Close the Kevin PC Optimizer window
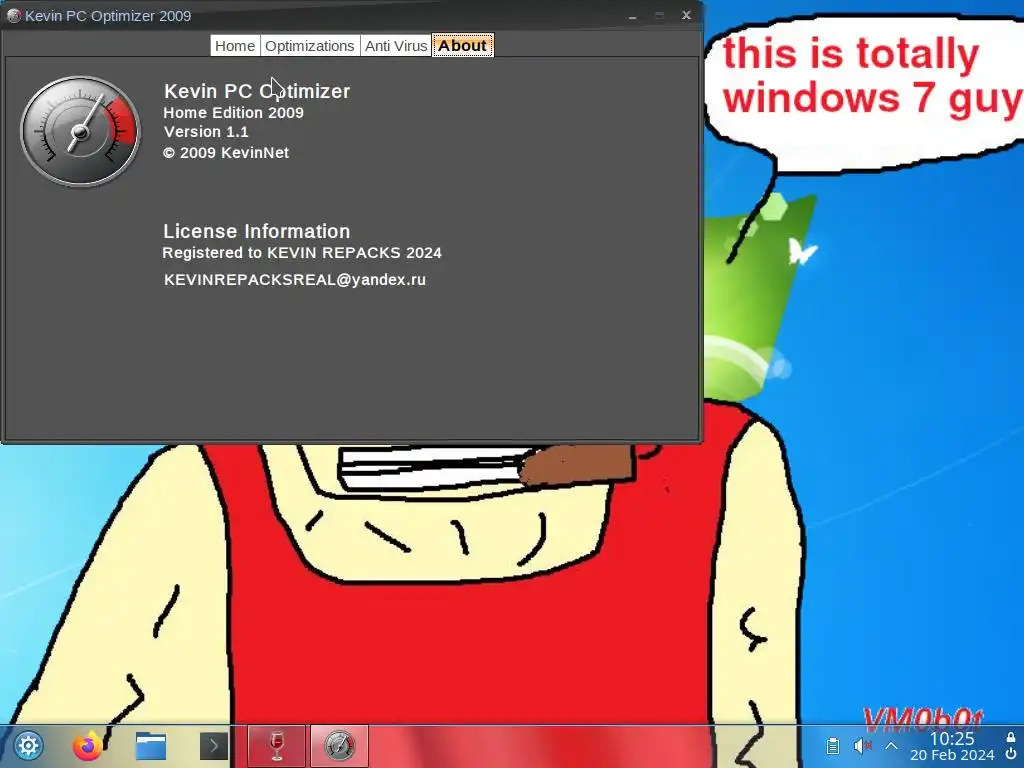 click(x=686, y=15)
